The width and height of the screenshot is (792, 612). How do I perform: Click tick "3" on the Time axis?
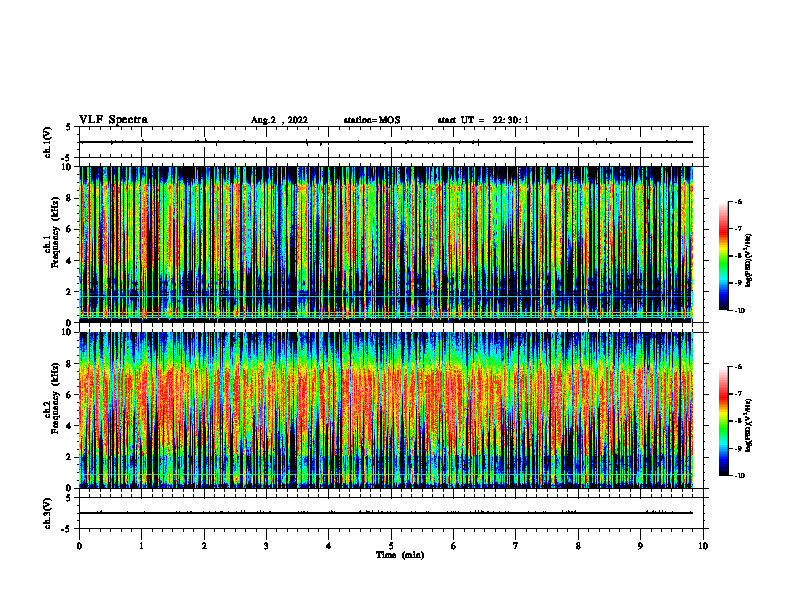click(266, 546)
